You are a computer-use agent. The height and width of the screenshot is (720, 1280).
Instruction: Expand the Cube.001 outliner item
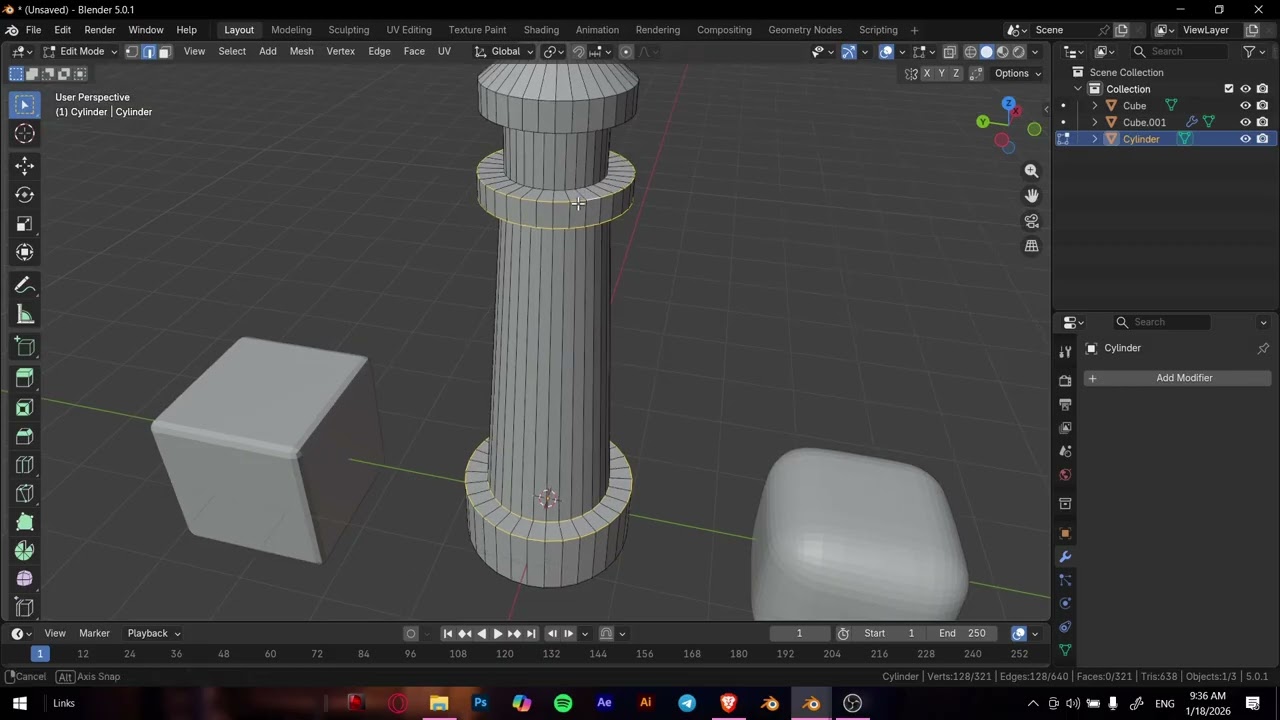point(1094,122)
